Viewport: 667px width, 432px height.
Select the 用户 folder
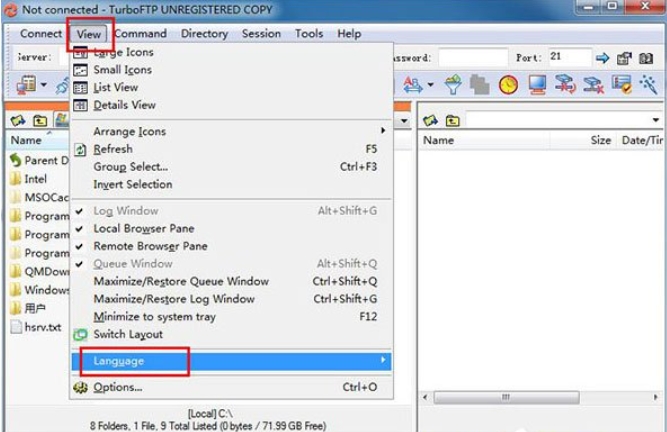(x=35, y=308)
